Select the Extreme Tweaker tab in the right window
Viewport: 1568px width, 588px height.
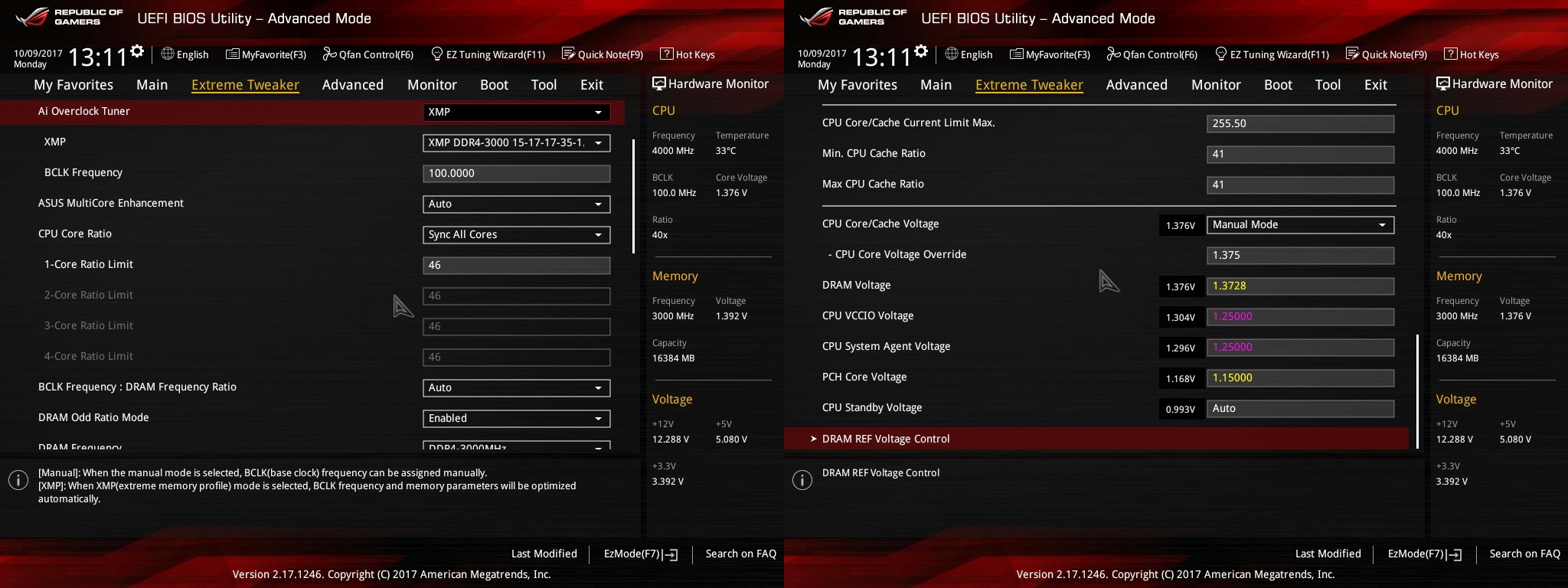[x=1029, y=85]
